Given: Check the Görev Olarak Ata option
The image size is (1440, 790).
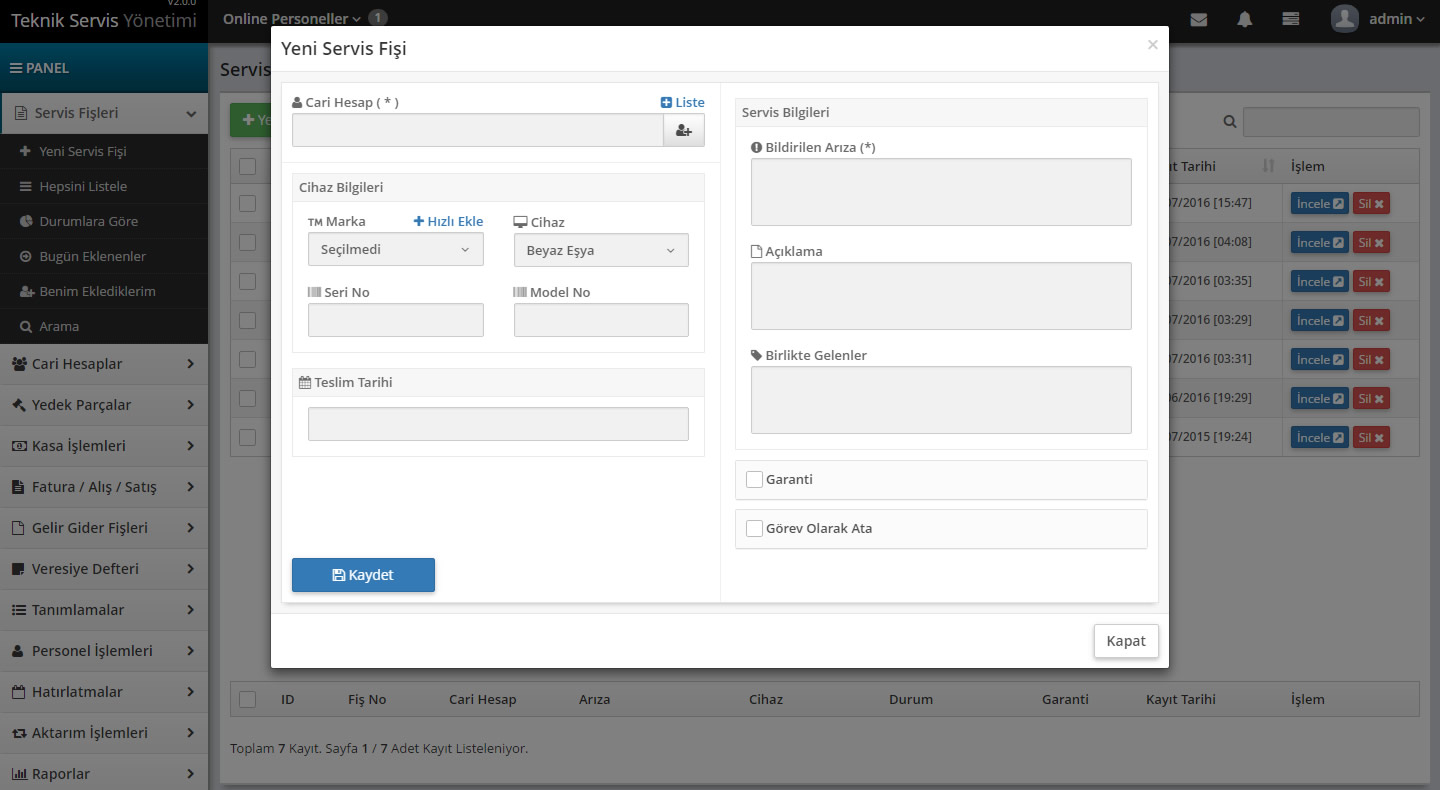Looking at the screenshot, I should (x=755, y=529).
